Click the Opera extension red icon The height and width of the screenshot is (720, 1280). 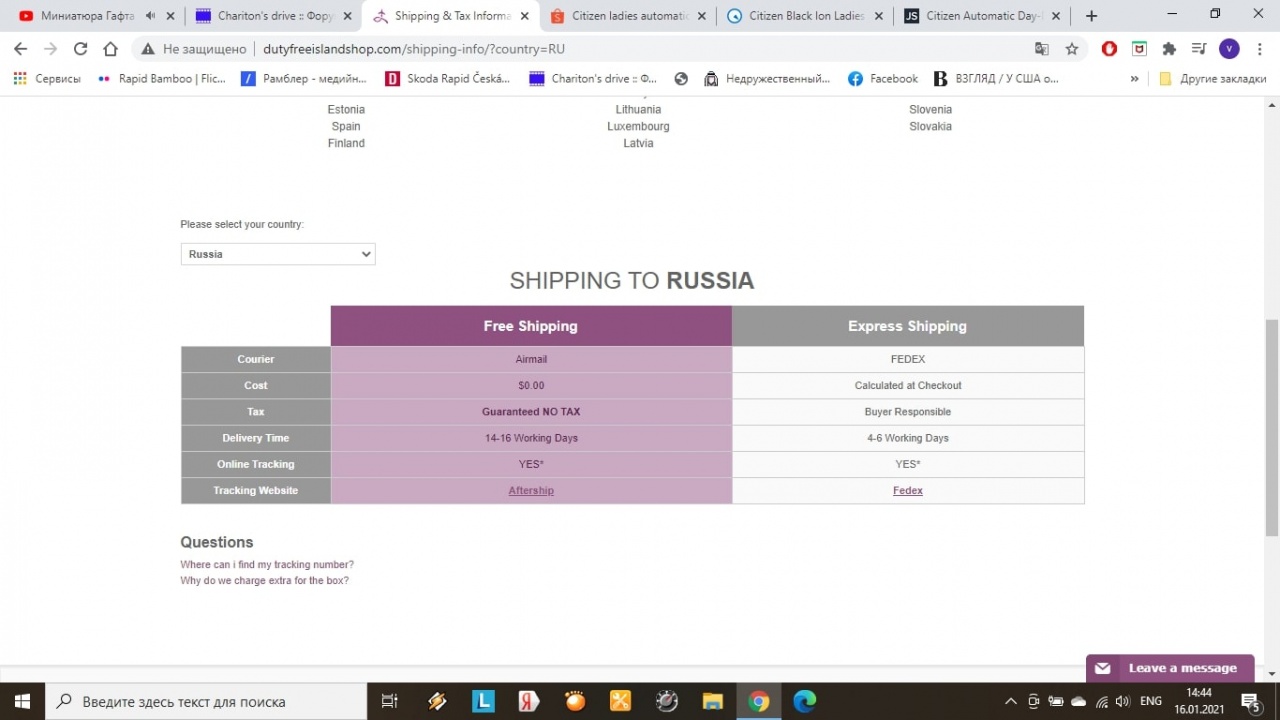[1109, 49]
